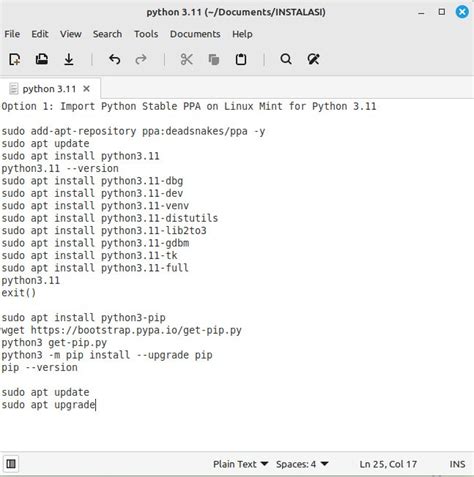474x477 pixels.
Task: Open the Edit menu
Action: [x=40, y=34]
